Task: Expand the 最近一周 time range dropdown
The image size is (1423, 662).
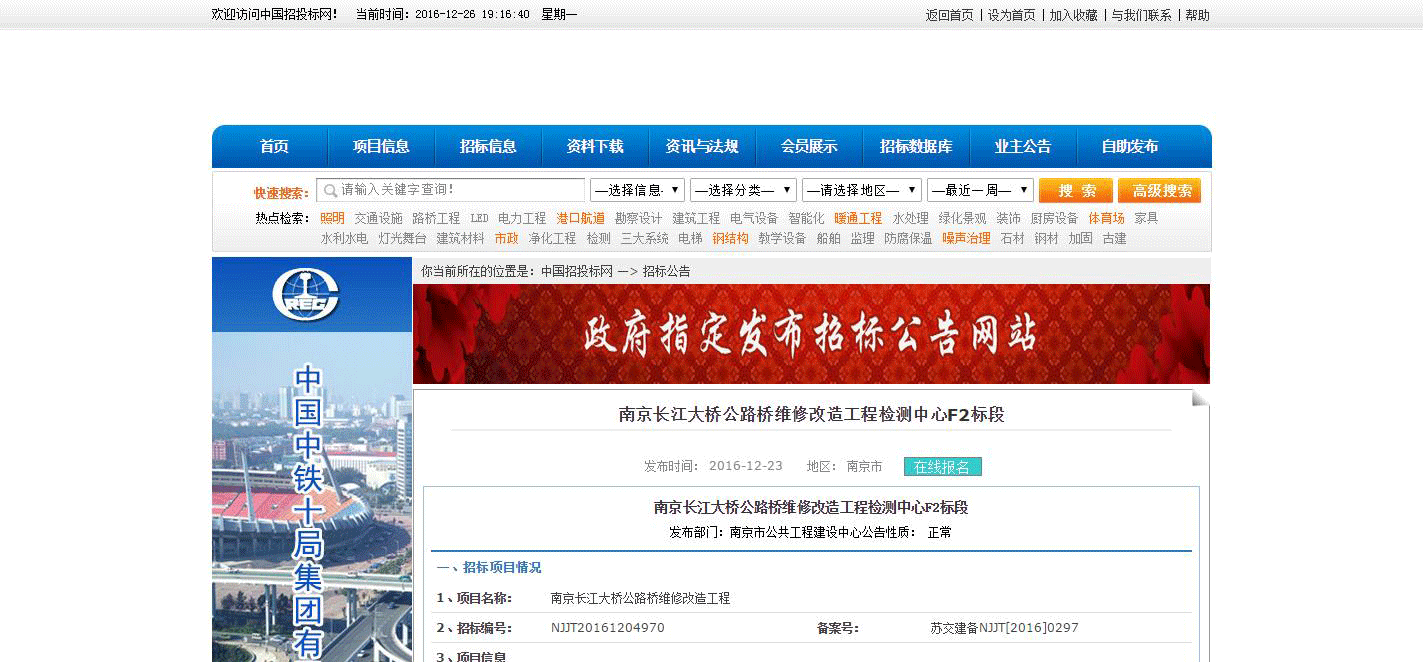Action: pos(980,190)
